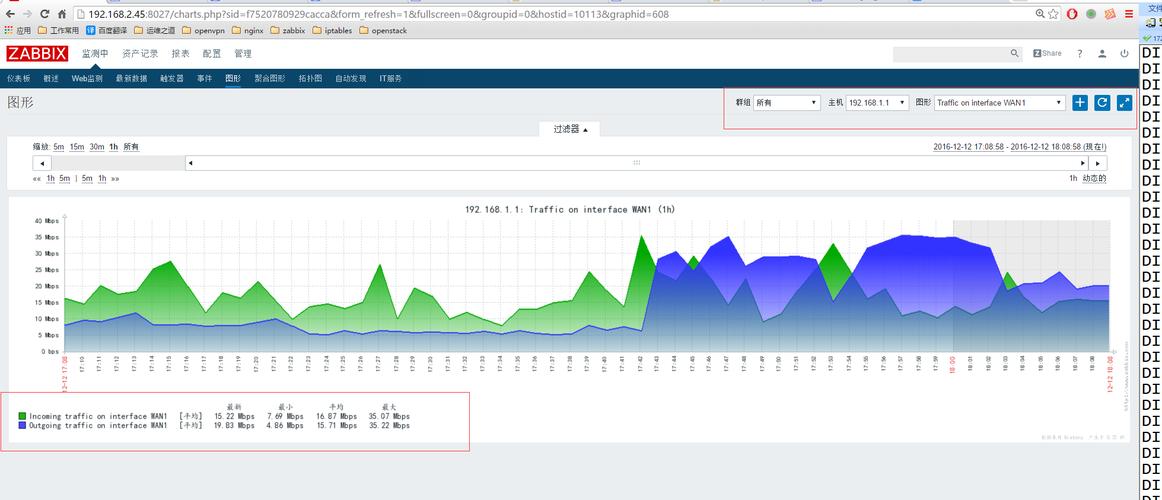
Task: Go to the IT服务 submenu
Action: (391, 78)
